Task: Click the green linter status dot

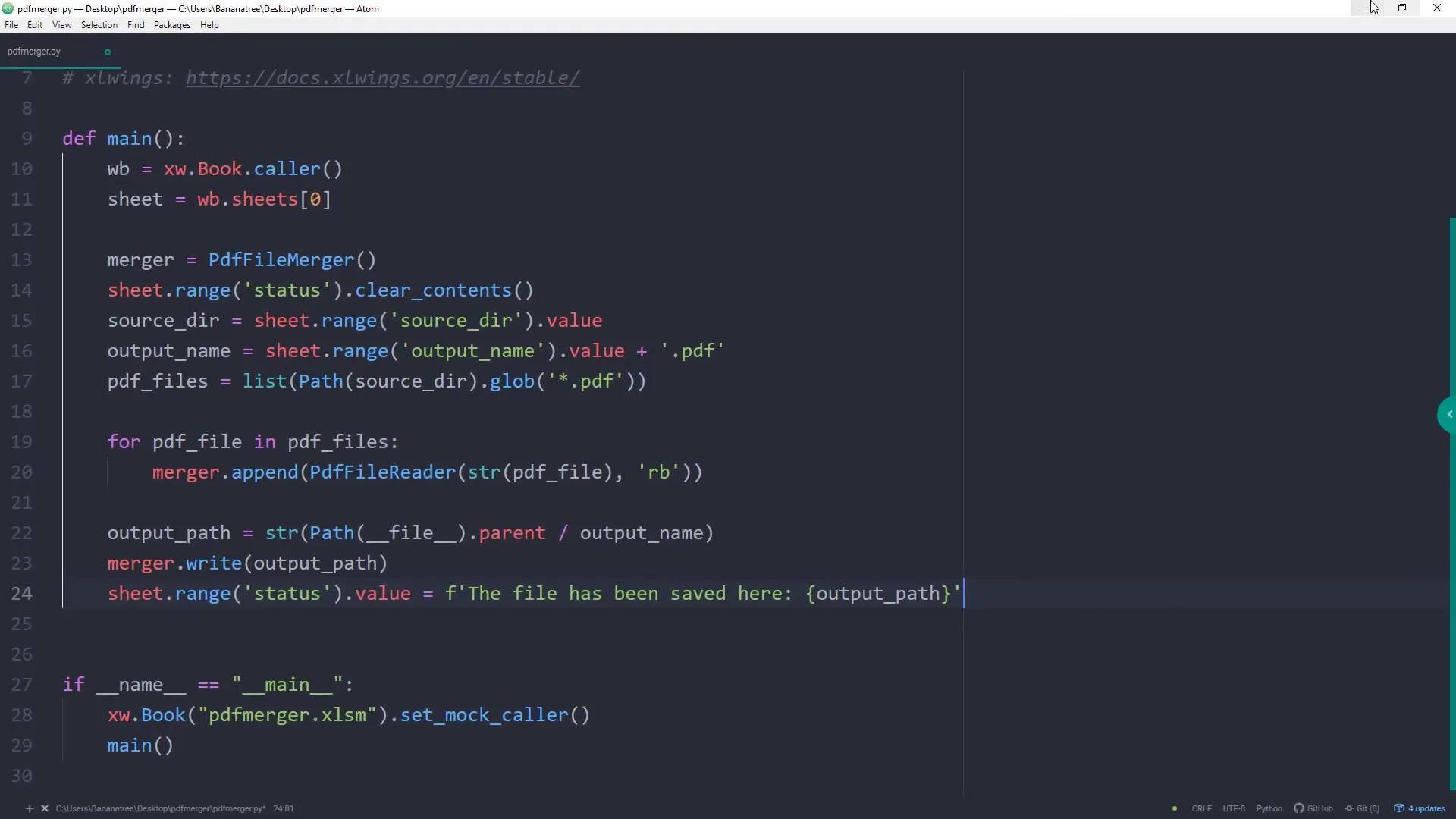Action: tap(1174, 808)
